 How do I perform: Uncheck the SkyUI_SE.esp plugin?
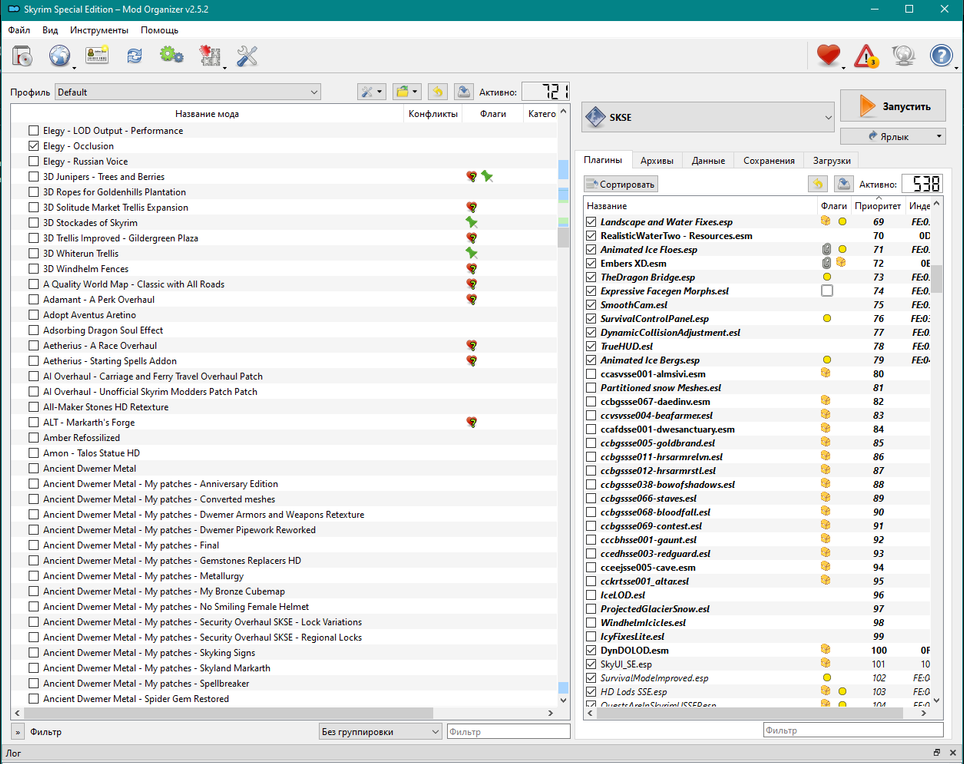pos(591,664)
